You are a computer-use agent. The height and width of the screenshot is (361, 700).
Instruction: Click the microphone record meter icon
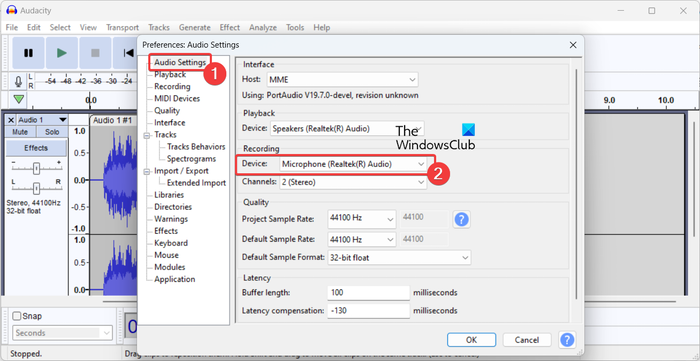[18, 81]
